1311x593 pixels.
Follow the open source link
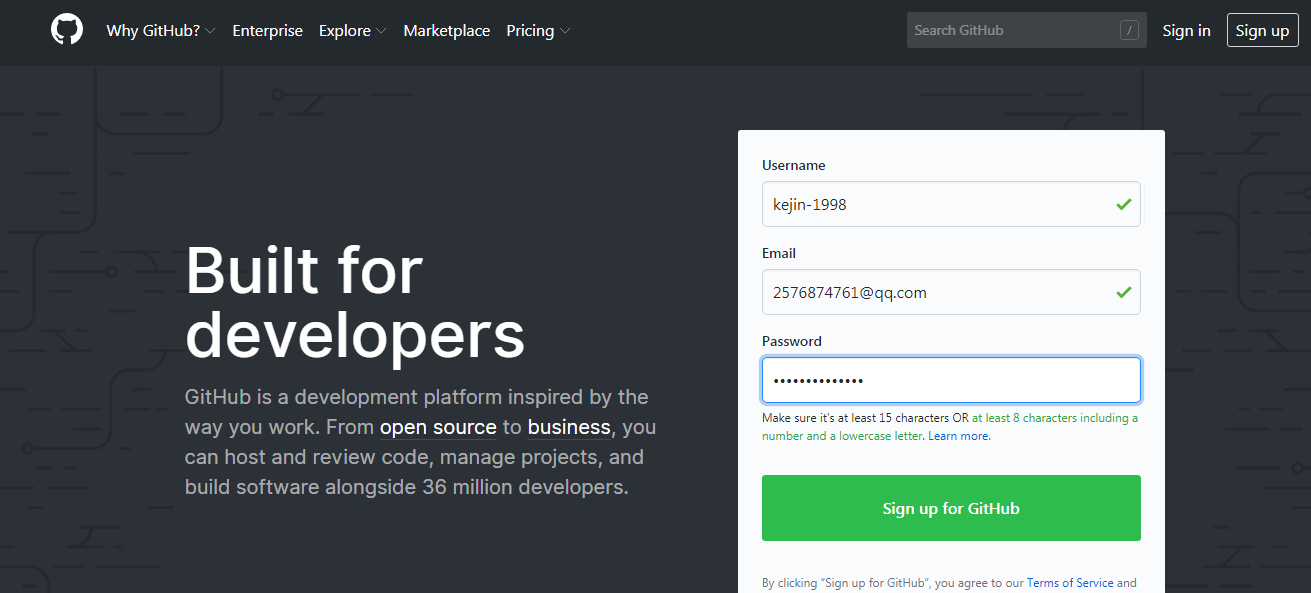(438, 427)
